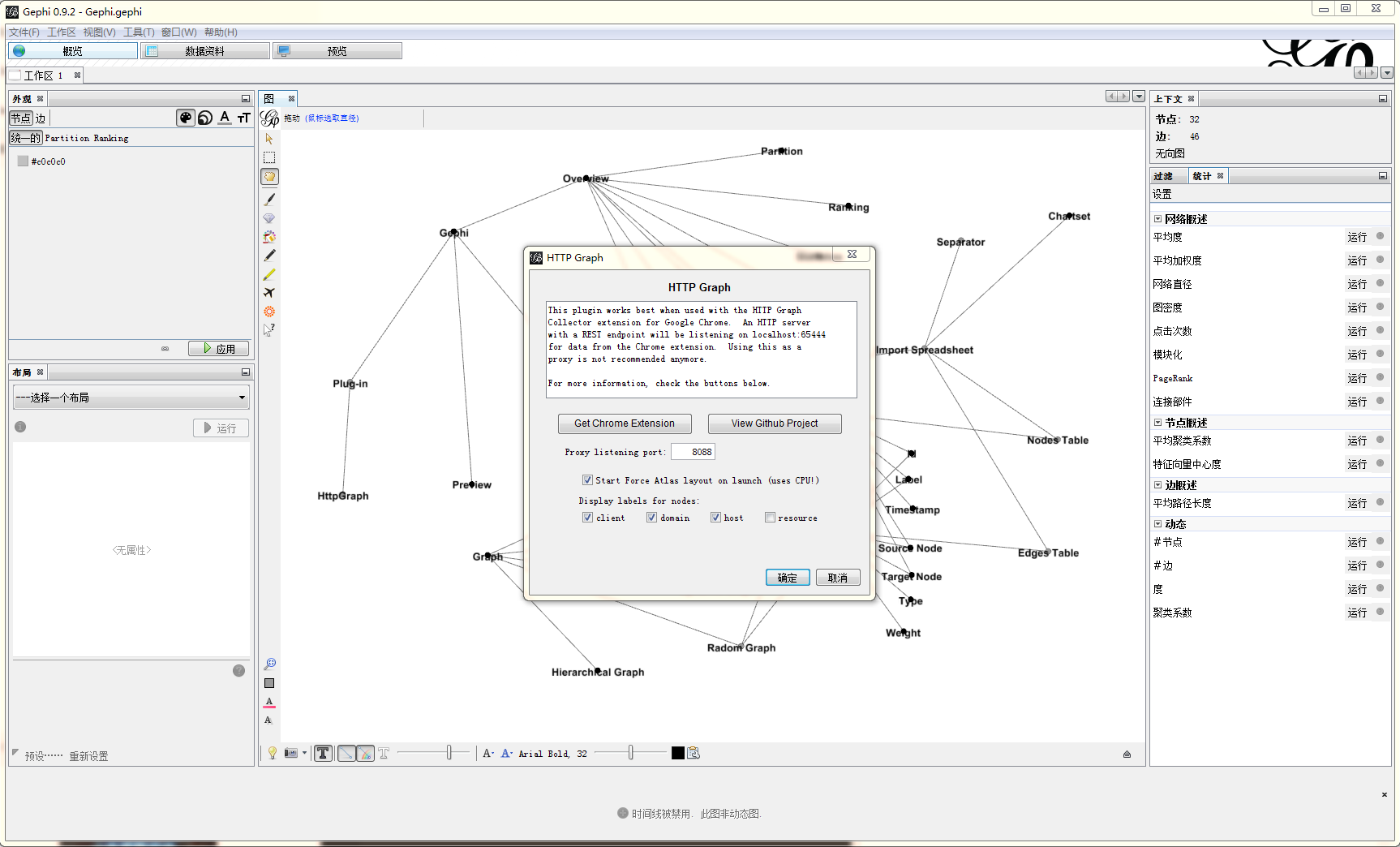Click the center on graph magnifier icon

(x=269, y=664)
